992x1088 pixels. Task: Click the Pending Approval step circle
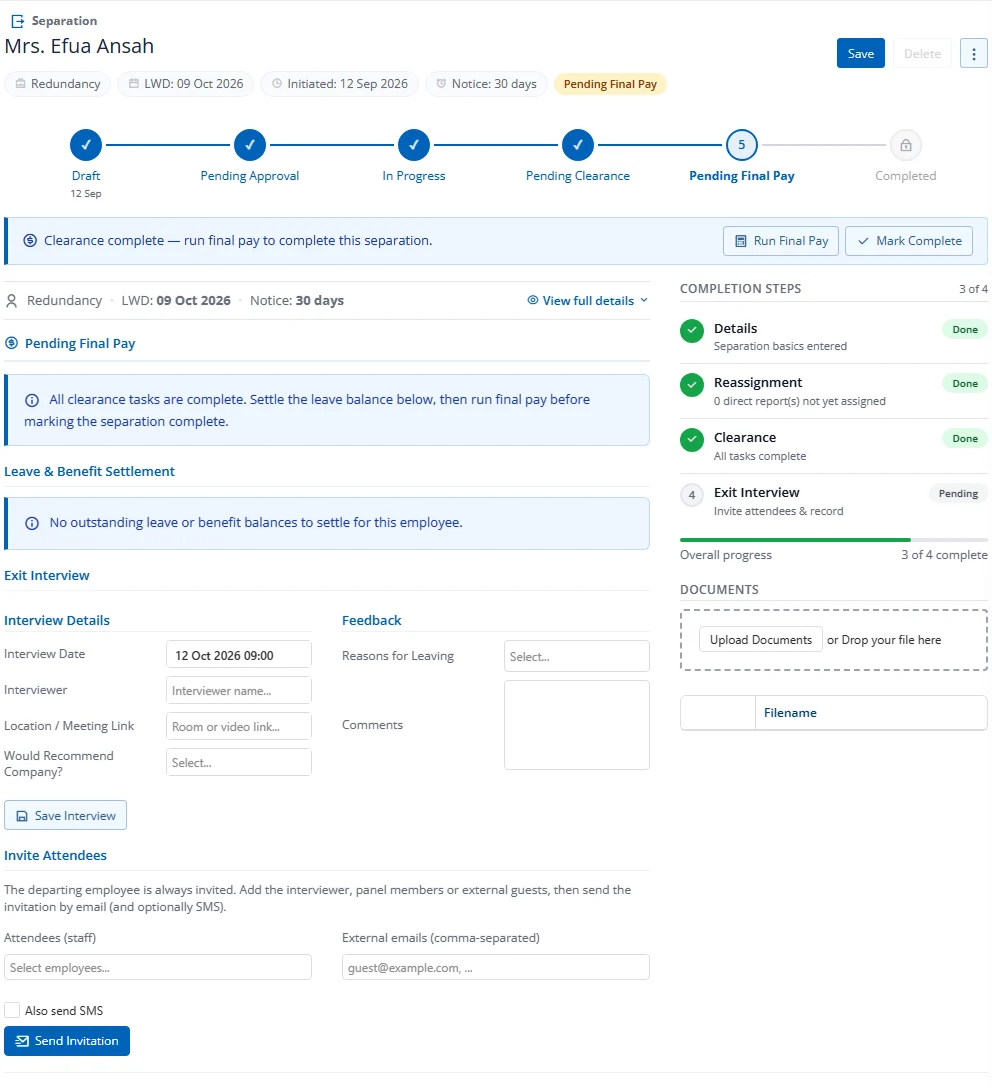click(250, 145)
